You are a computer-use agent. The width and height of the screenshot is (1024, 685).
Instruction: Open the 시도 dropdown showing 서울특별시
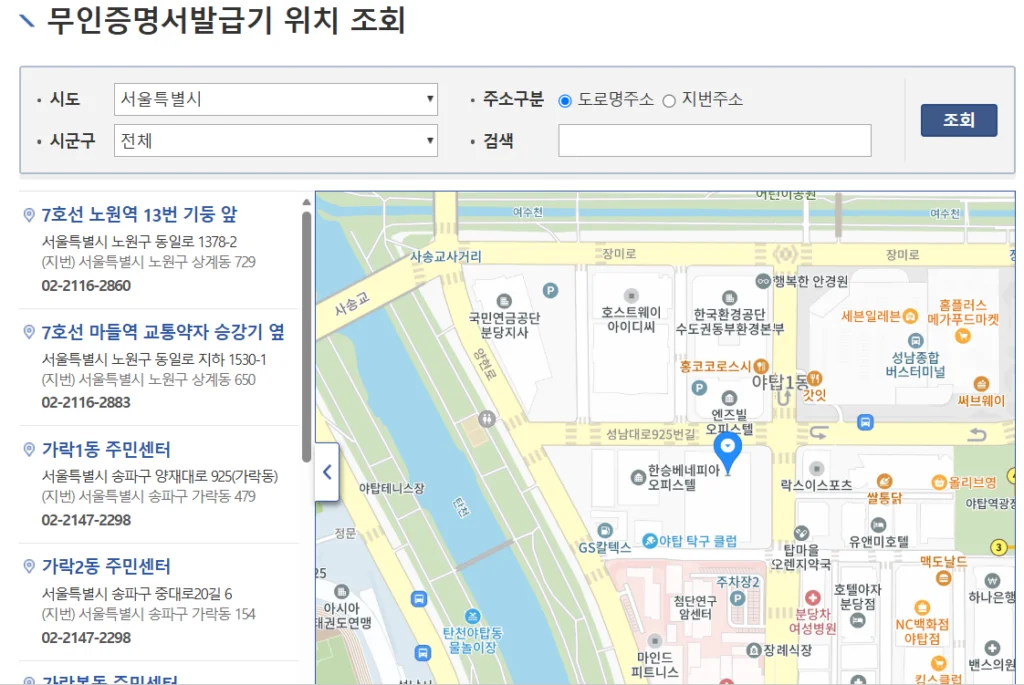(276, 99)
